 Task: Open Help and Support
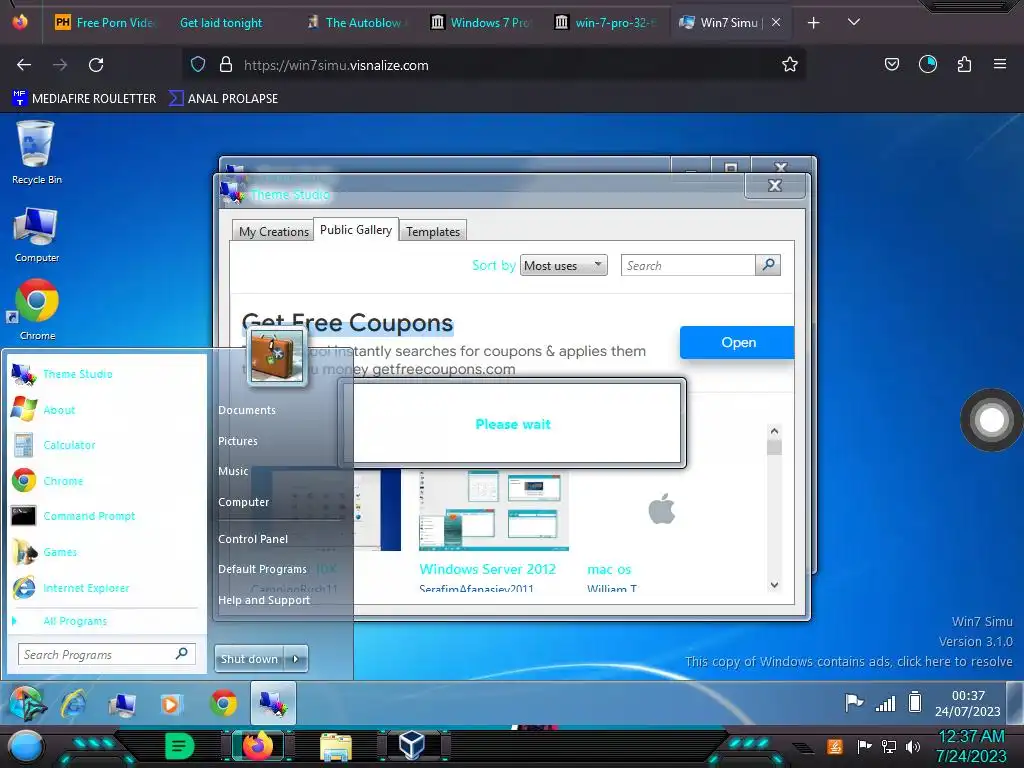(x=264, y=600)
